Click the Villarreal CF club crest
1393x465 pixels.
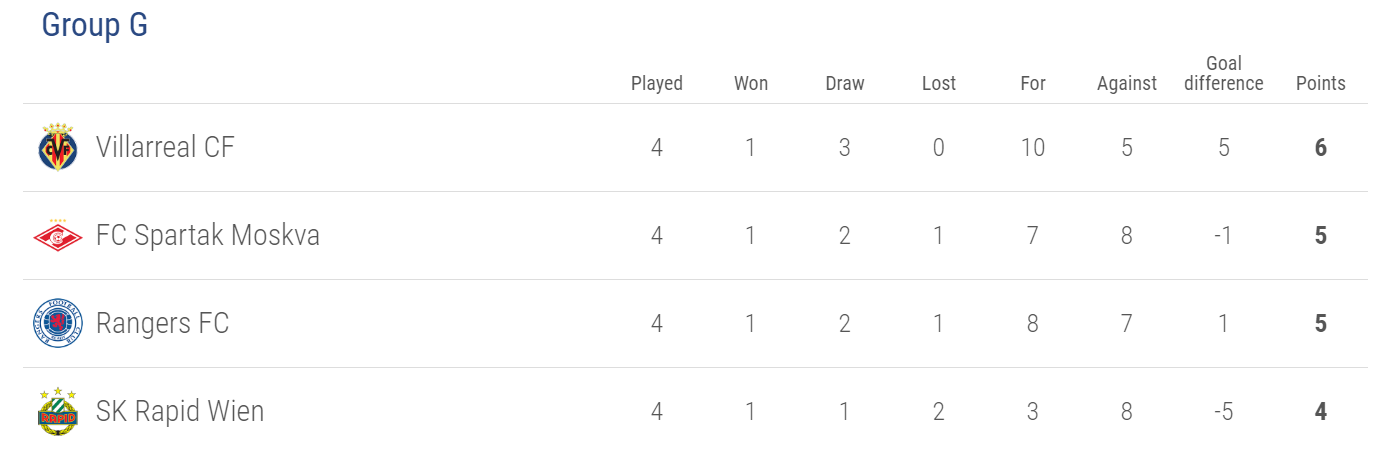click(58, 148)
